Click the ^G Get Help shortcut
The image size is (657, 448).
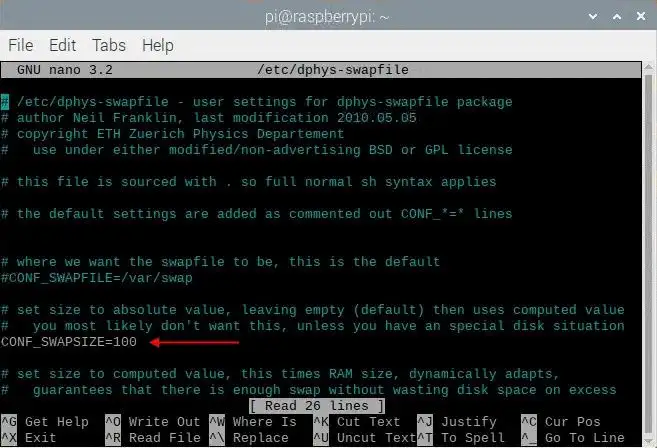45,422
